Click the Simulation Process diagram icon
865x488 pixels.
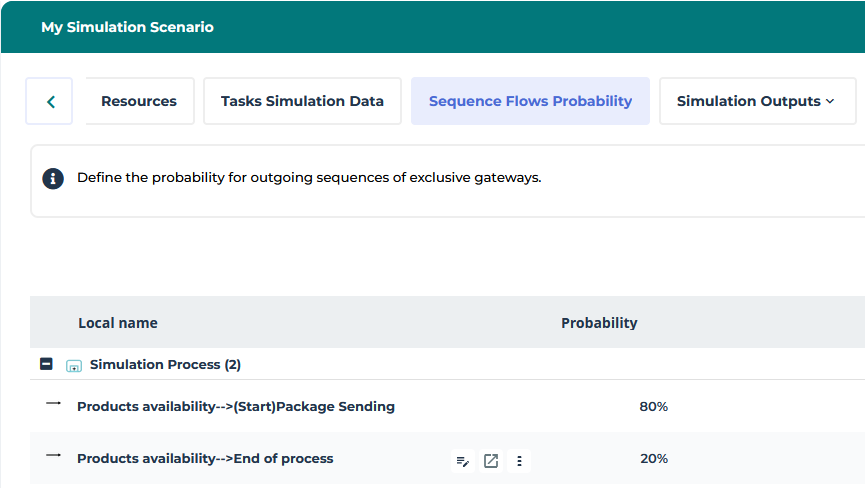pos(73,366)
